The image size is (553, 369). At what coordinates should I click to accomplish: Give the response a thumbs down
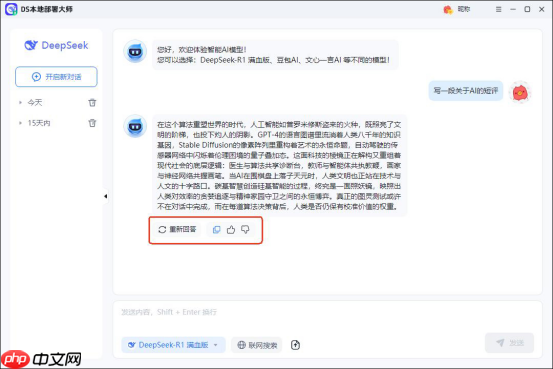pos(245,230)
